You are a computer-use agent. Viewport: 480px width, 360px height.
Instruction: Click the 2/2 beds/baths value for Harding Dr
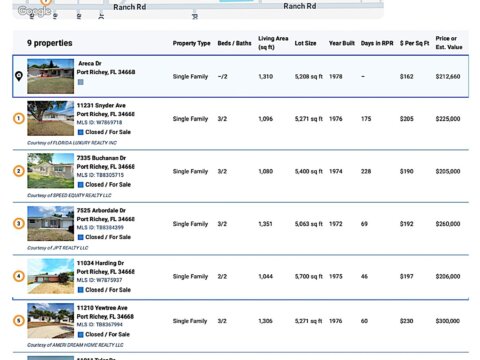222,276
